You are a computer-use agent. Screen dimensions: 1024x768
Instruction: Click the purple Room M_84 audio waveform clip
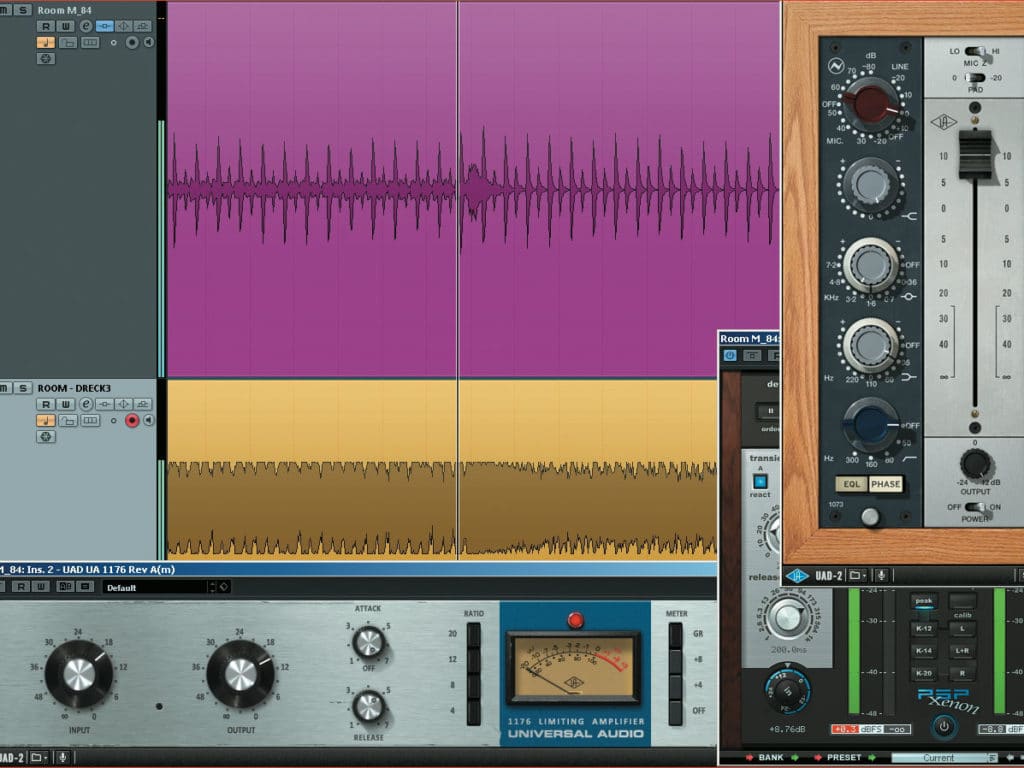(x=473, y=189)
